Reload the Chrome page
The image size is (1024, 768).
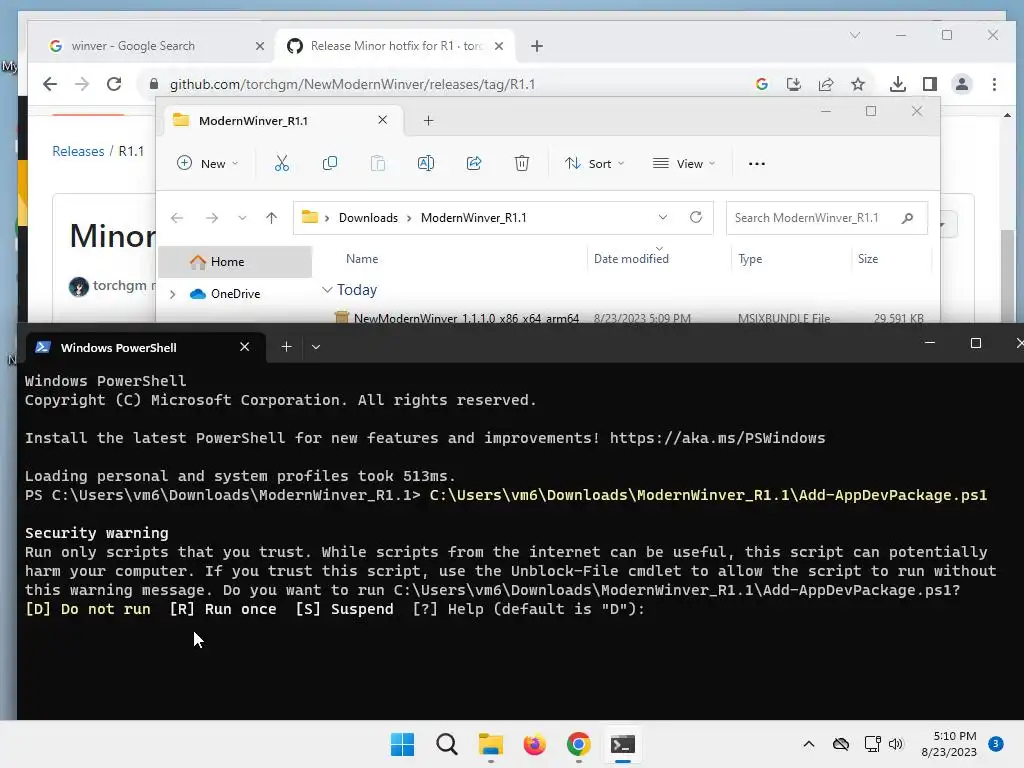(114, 84)
